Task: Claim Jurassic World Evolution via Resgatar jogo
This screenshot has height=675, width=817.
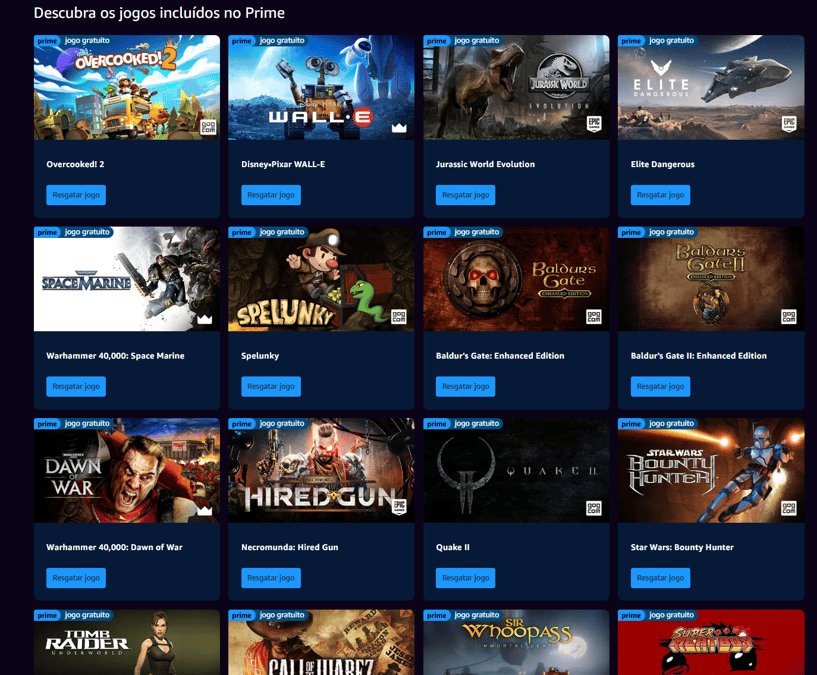Action: tap(466, 195)
